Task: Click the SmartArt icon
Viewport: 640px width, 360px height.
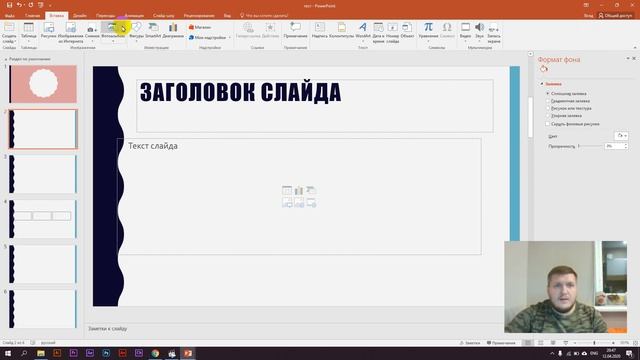Action: 153,31
